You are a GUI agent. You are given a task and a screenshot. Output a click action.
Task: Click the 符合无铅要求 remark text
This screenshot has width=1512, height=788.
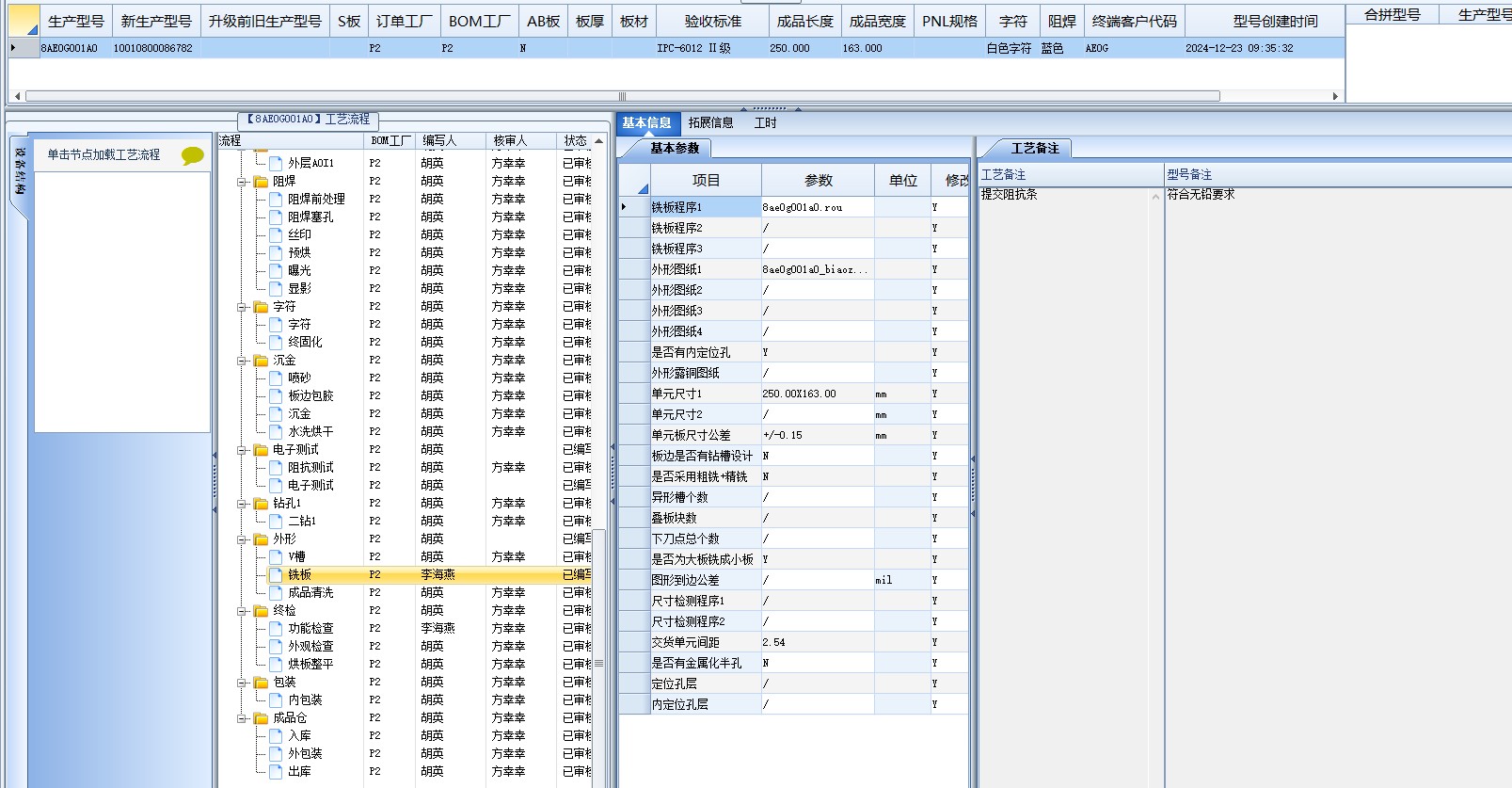[1201, 194]
